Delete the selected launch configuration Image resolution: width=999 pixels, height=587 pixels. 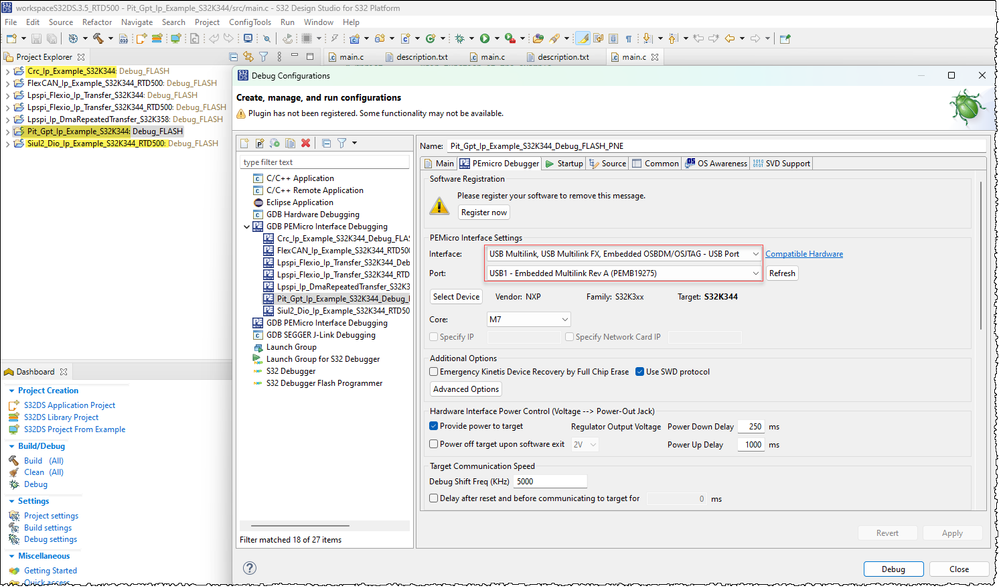(305, 141)
